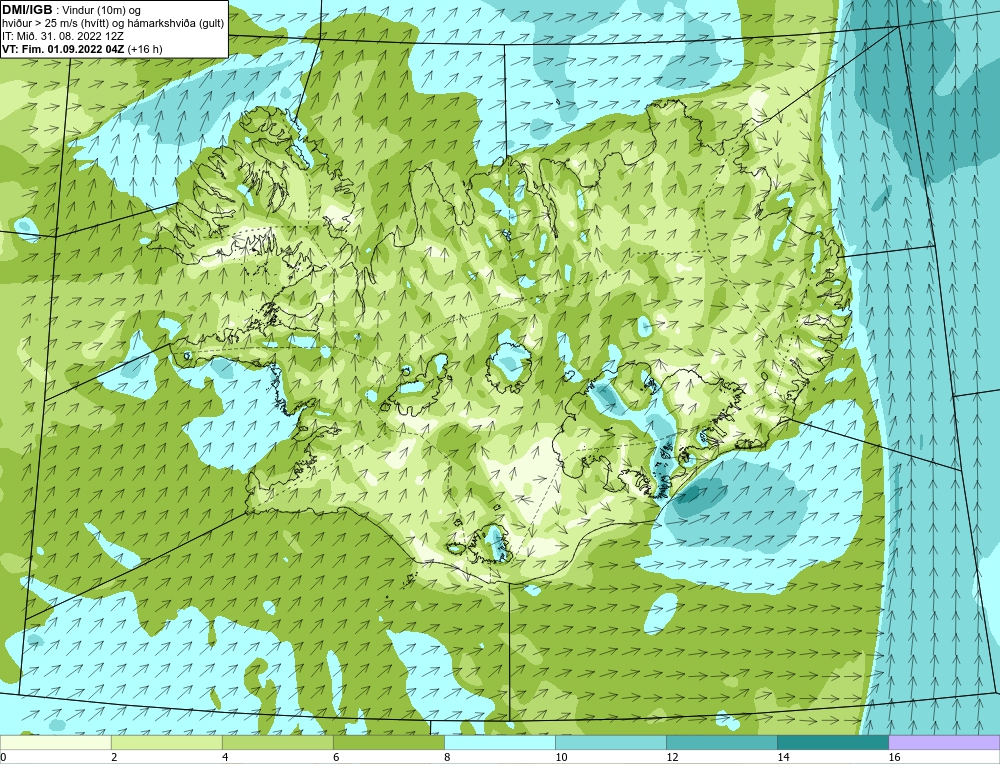Click the 'VT: Fim. 01.09.2022 04Z' text
1000x764 pixels.
(63, 49)
